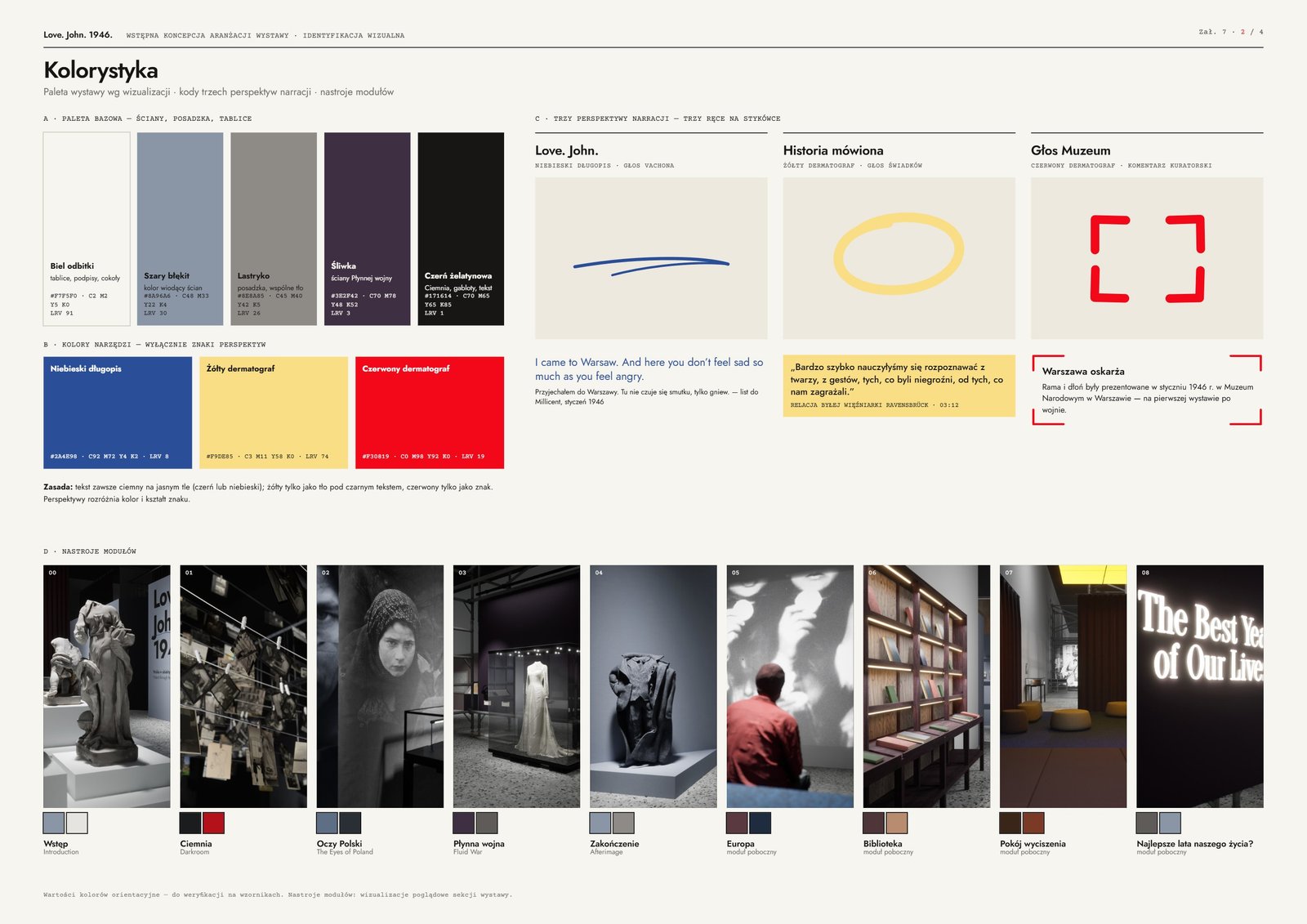Viewport: 1307px width, 924px height.
Task: Click the 'D · NASTROJE MODUŁÓW' section label
Action: [90, 551]
